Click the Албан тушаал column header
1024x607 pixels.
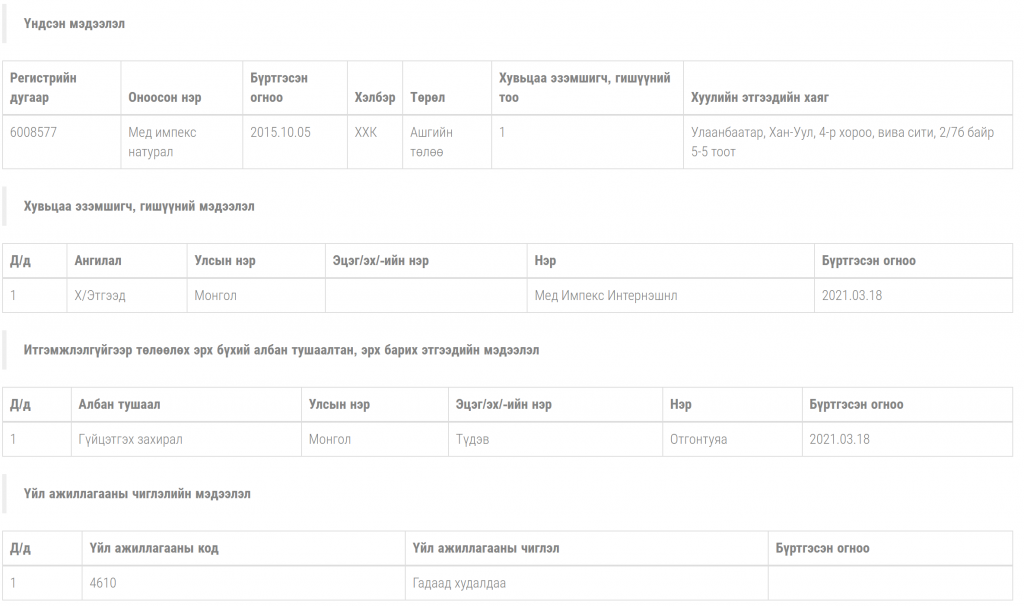[x=119, y=405]
